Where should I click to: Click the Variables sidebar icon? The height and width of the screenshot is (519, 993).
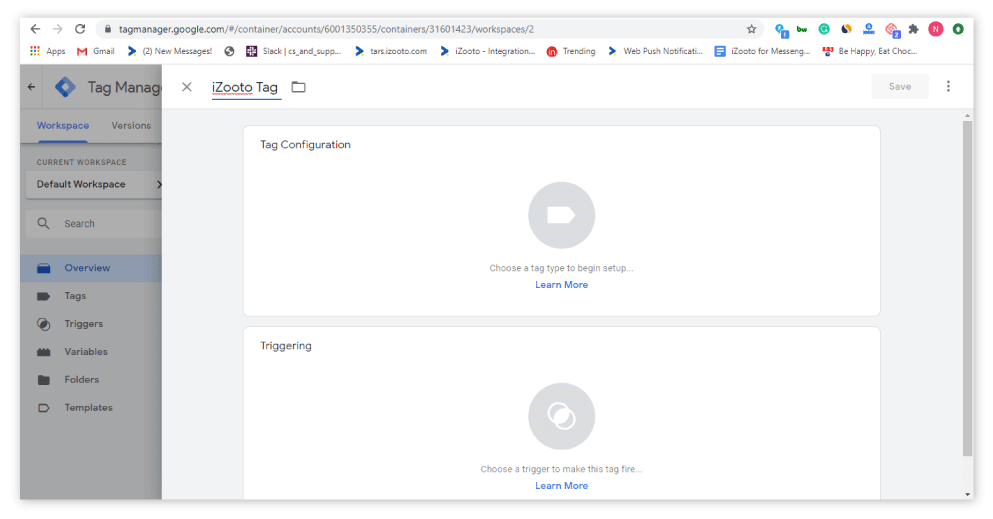[x=44, y=352]
